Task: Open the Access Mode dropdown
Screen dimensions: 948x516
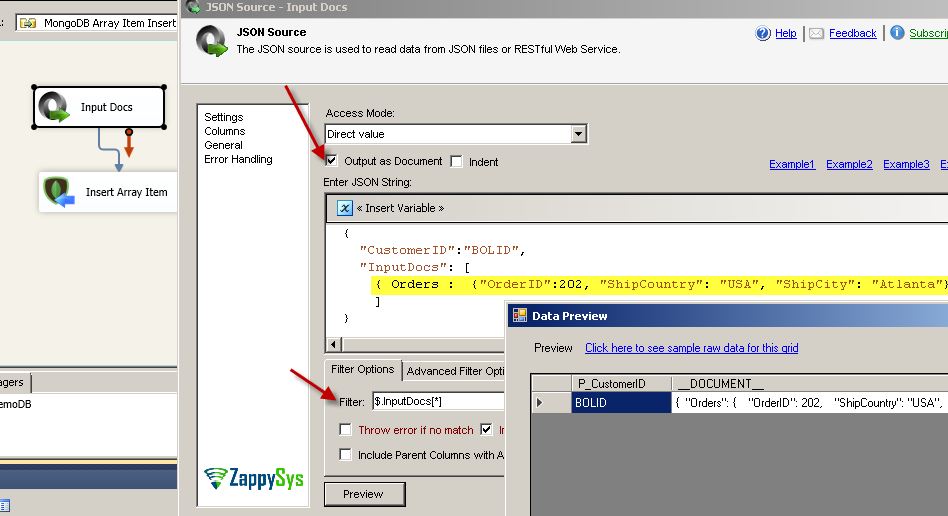Action: tap(579, 134)
